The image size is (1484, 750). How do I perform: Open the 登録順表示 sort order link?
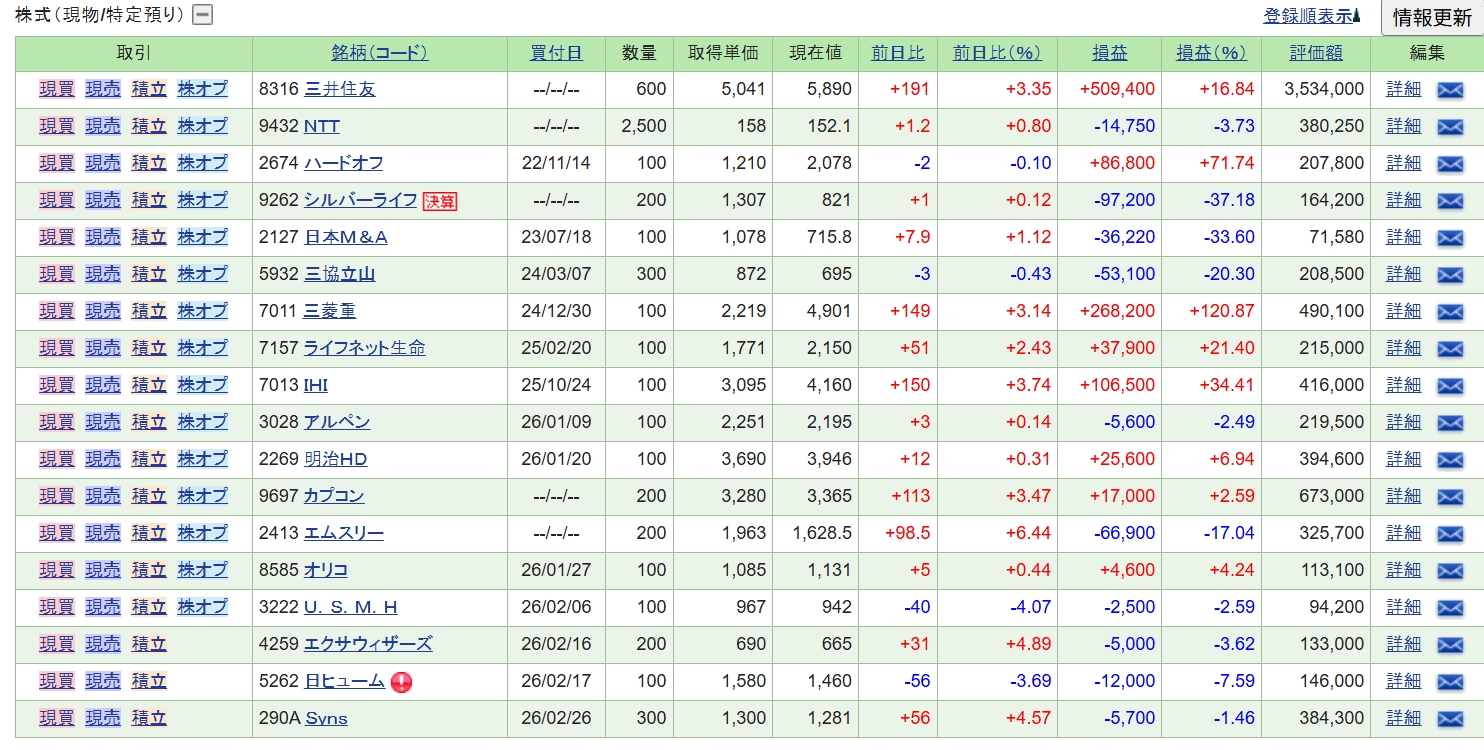click(1311, 16)
